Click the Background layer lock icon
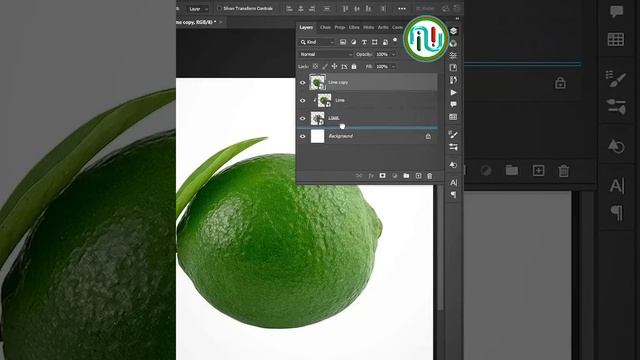 point(428,136)
